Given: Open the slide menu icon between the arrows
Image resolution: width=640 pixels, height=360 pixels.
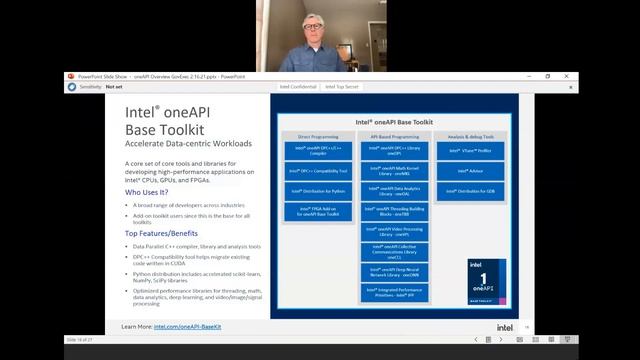Looking at the screenshot, I should 488,340.
